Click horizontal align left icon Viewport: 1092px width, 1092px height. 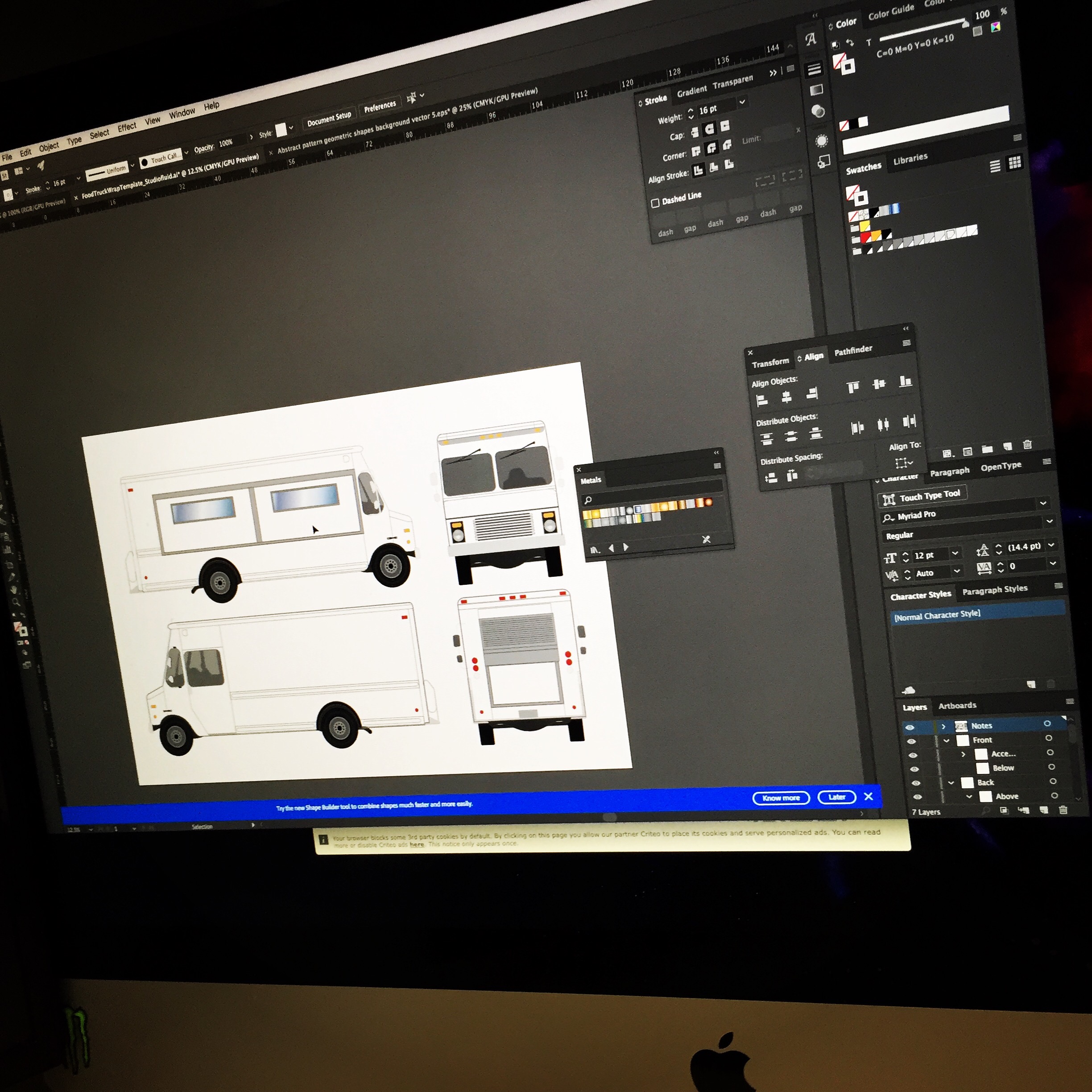[762, 401]
